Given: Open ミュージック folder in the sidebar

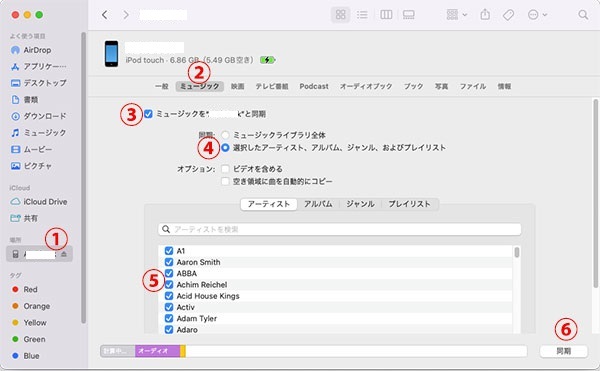Looking at the screenshot, I should pyautogui.click(x=38, y=133).
